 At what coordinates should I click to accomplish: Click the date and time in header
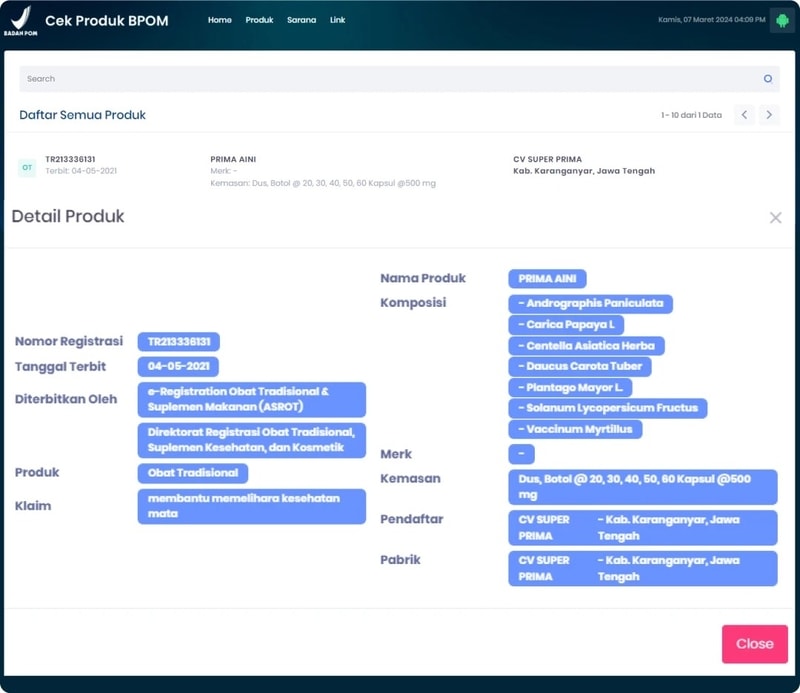pos(712,20)
